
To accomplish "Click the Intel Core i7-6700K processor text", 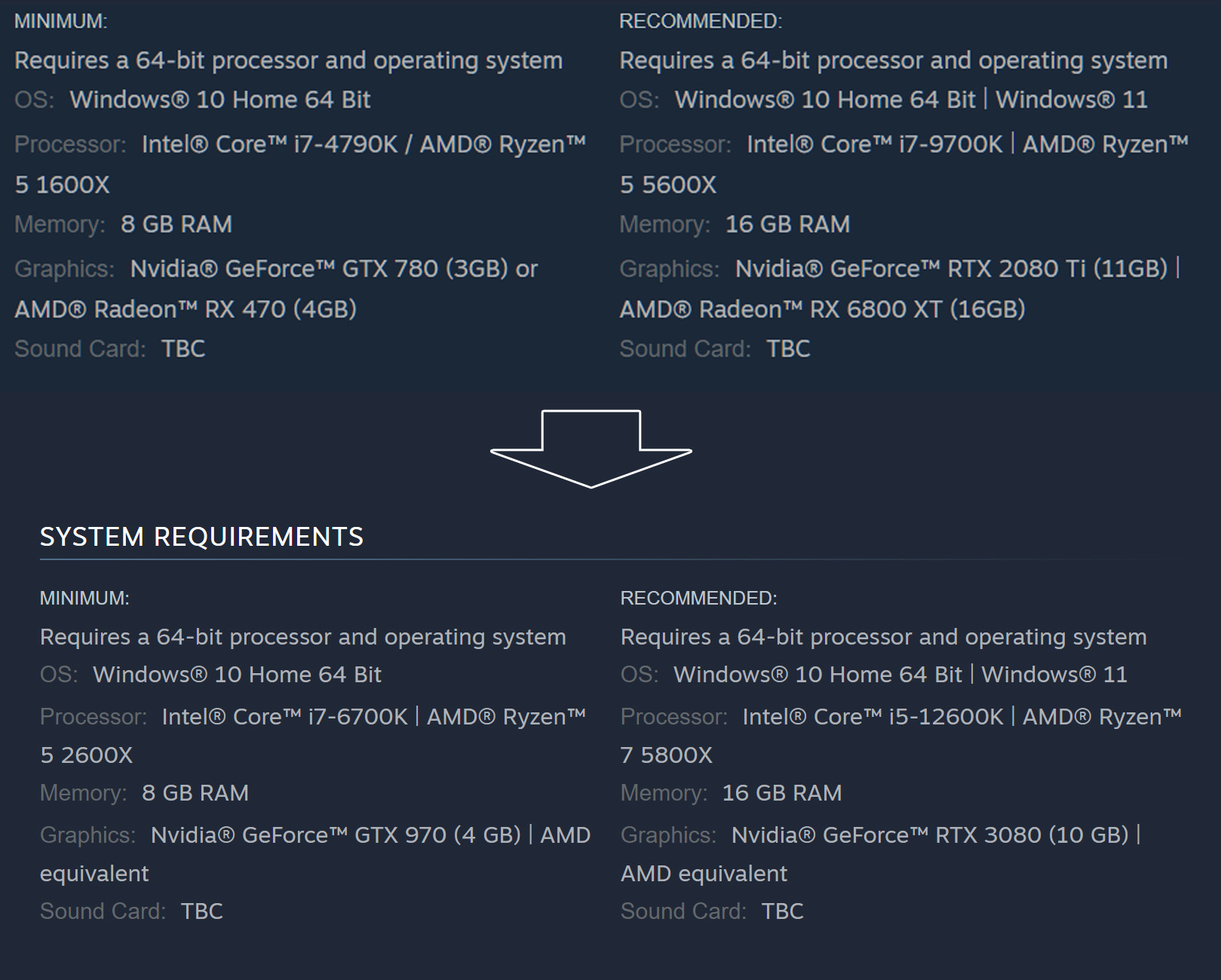I will (284, 716).
